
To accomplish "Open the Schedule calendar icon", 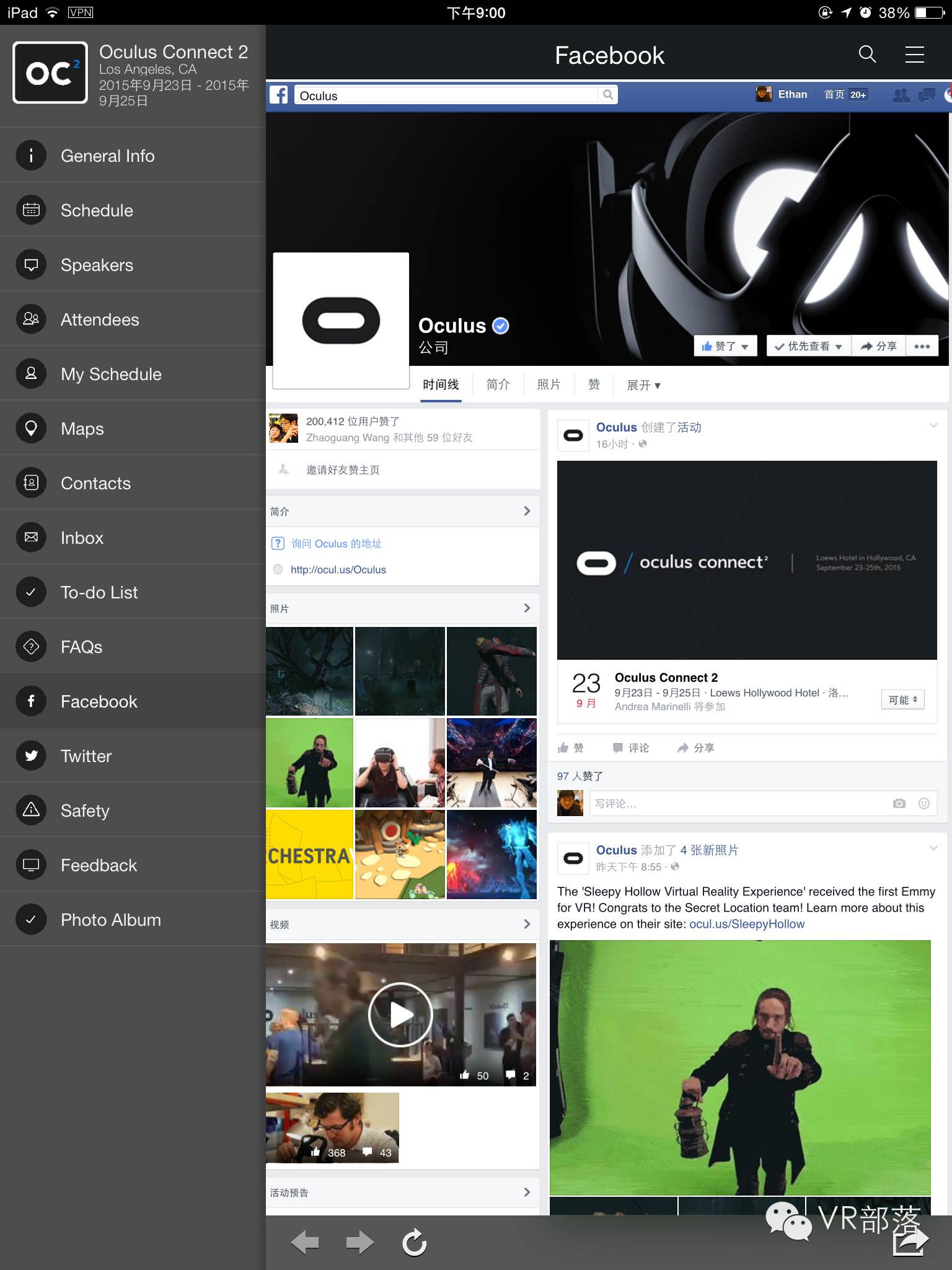I will 31,210.
